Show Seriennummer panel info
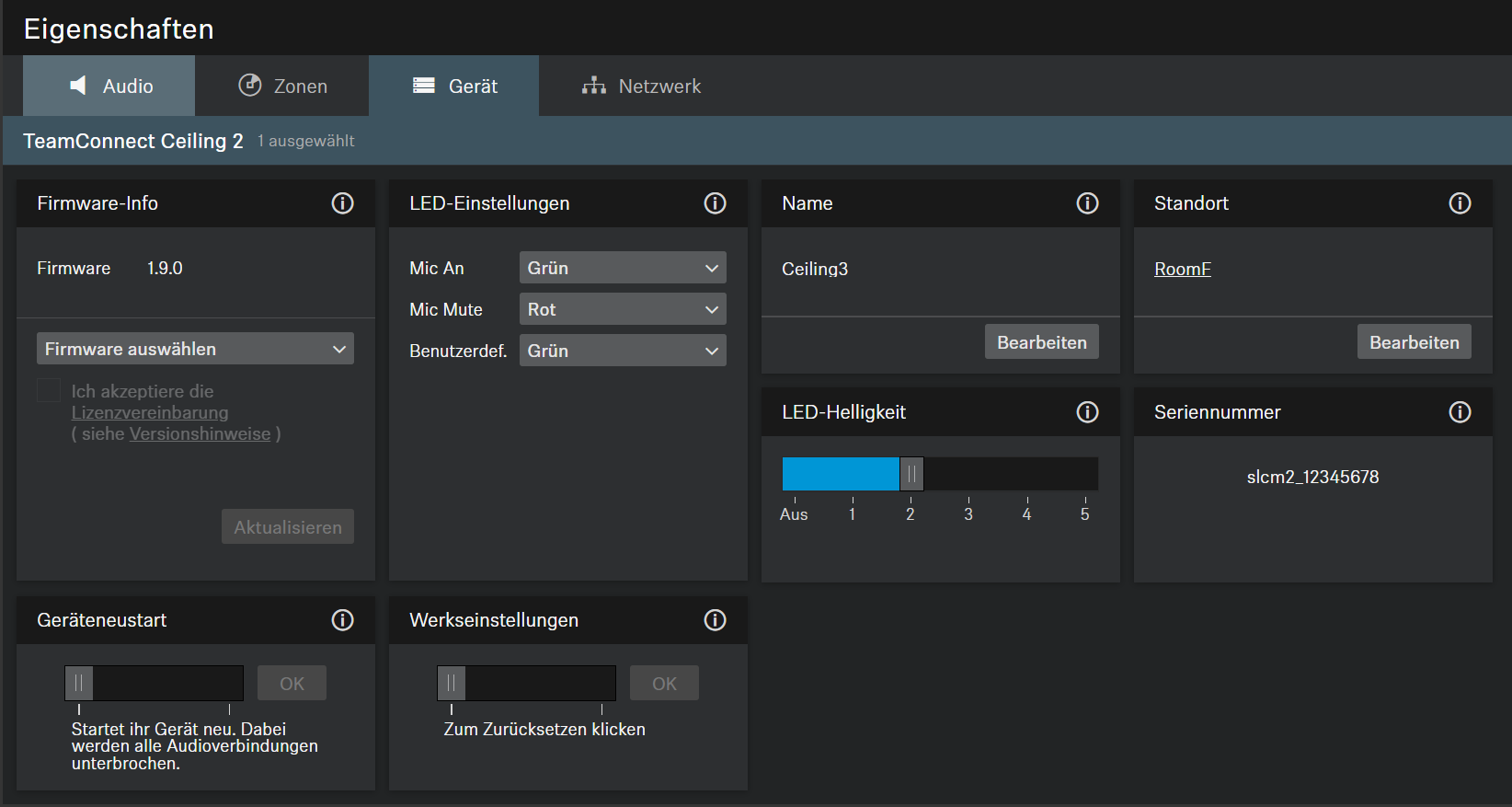The height and width of the screenshot is (807, 1512). coord(1460,412)
